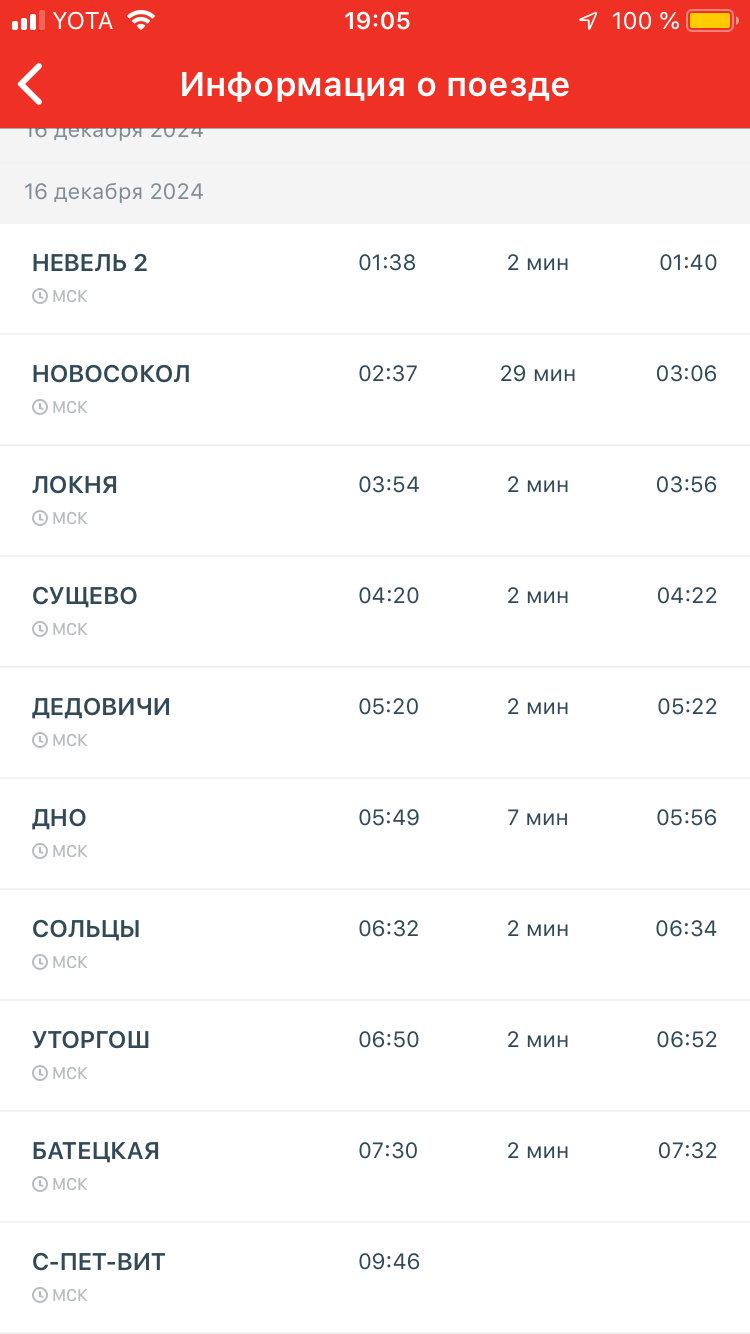Tap the clock icon under ЛОКНЯ

pyautogui.click(x=40, y=519)
